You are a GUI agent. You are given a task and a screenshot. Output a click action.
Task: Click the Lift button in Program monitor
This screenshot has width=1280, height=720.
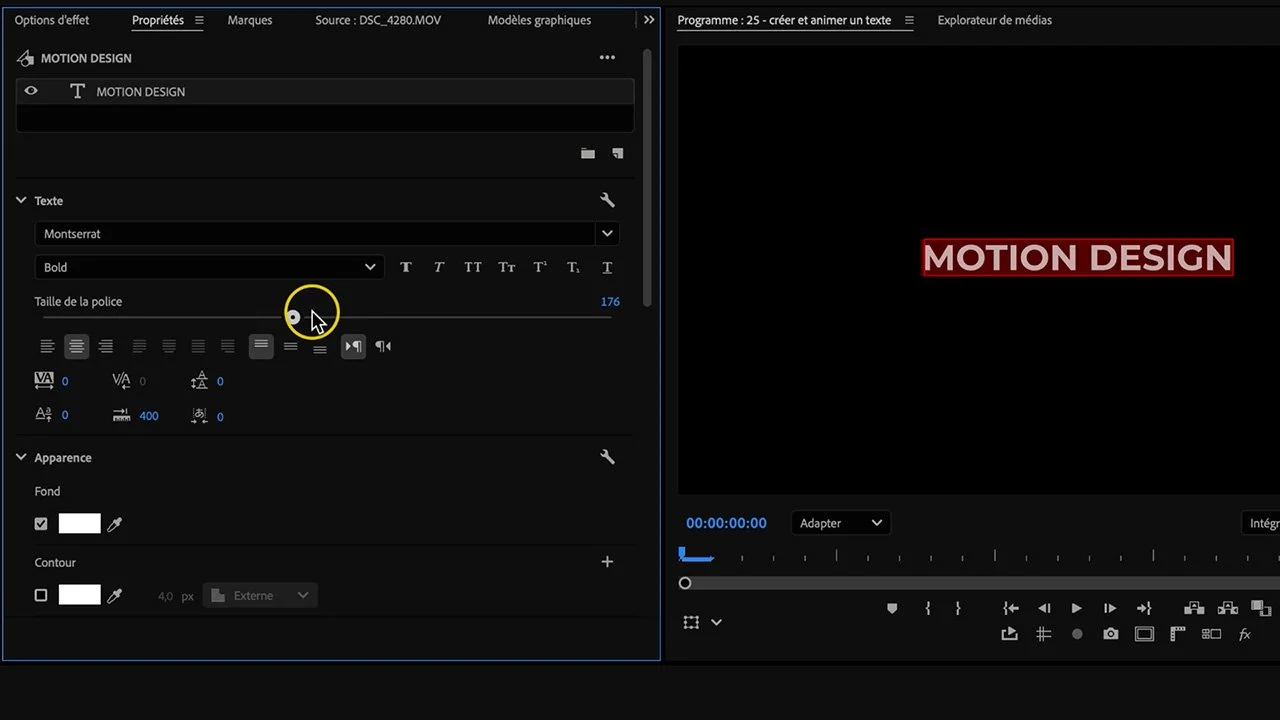1194,608
